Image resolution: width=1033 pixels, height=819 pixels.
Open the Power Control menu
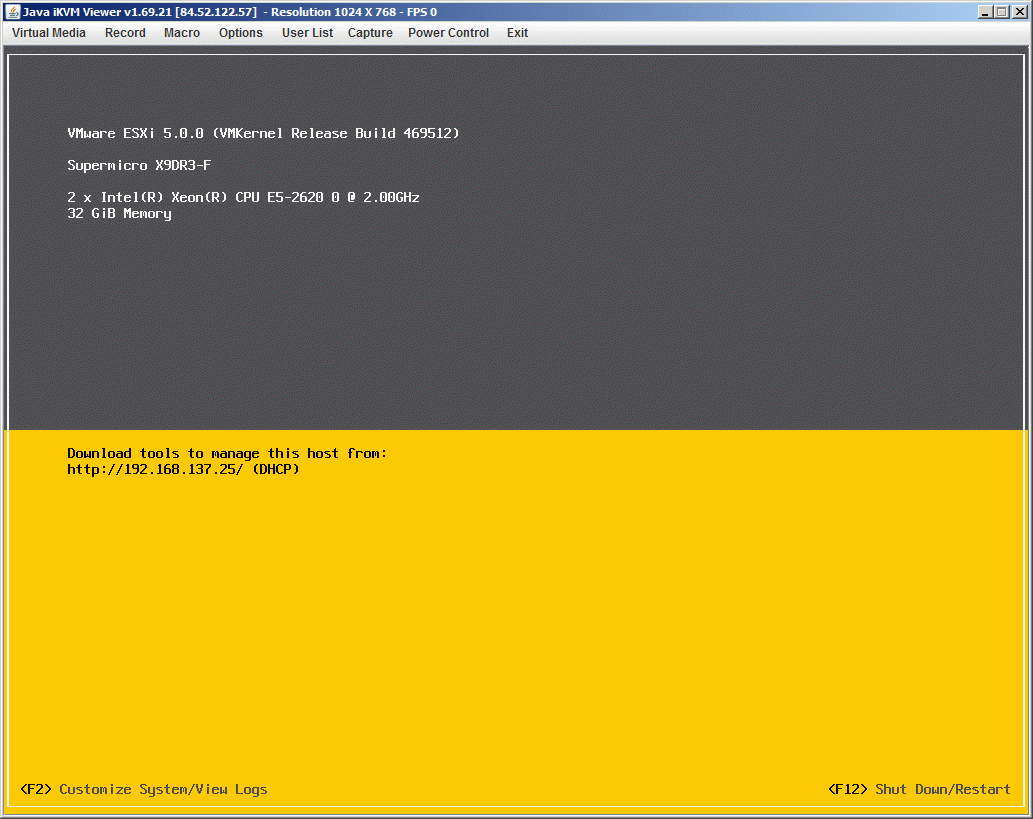click(448, 33)
